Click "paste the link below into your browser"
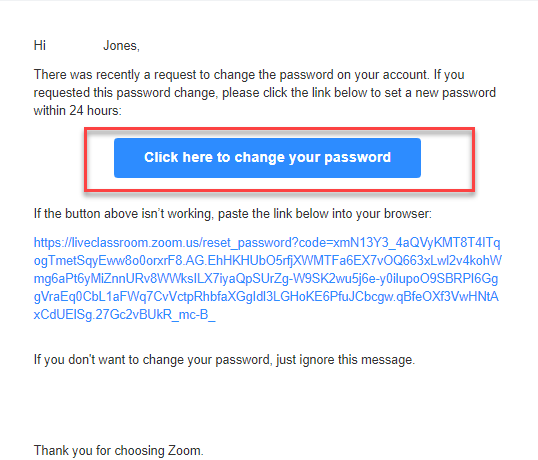This screenshot has width=538, height=460. 325,213
